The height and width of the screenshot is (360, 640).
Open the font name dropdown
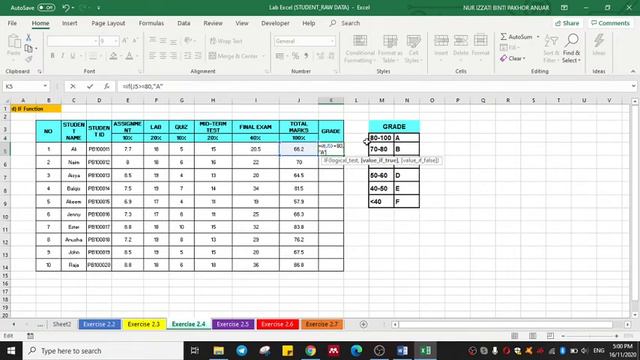96,41
